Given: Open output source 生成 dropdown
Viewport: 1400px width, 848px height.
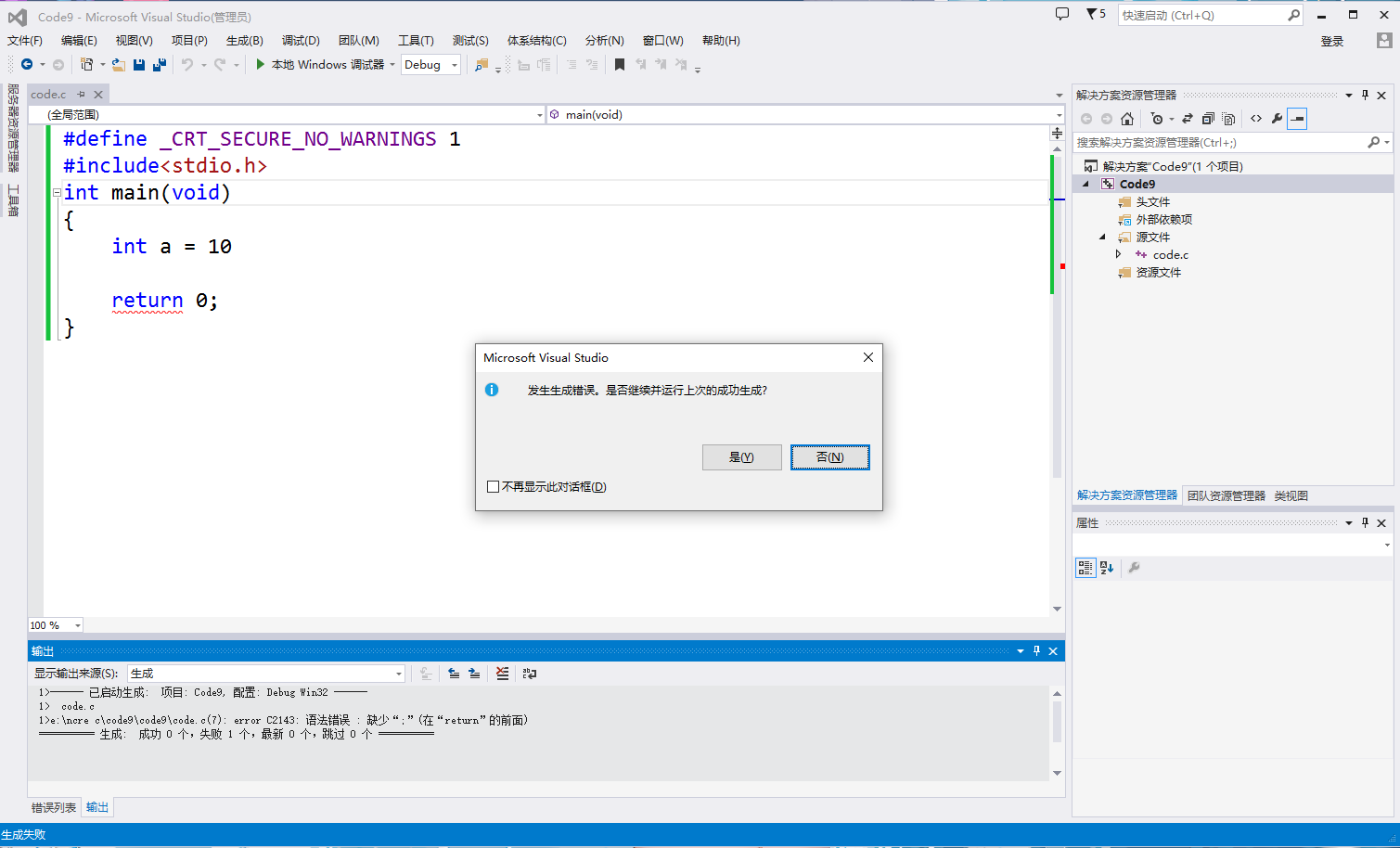Looking at the screenshot, I should pos(399,674).
